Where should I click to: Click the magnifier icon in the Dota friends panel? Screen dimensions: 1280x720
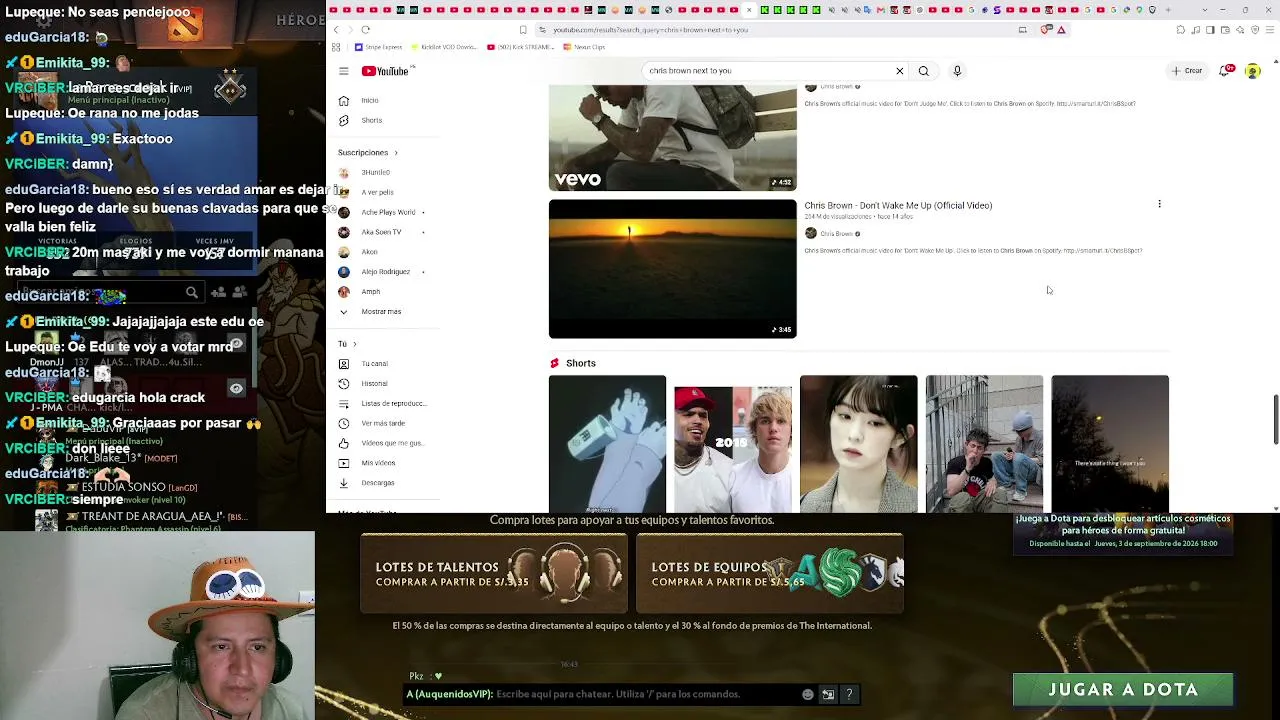(191, 292)
